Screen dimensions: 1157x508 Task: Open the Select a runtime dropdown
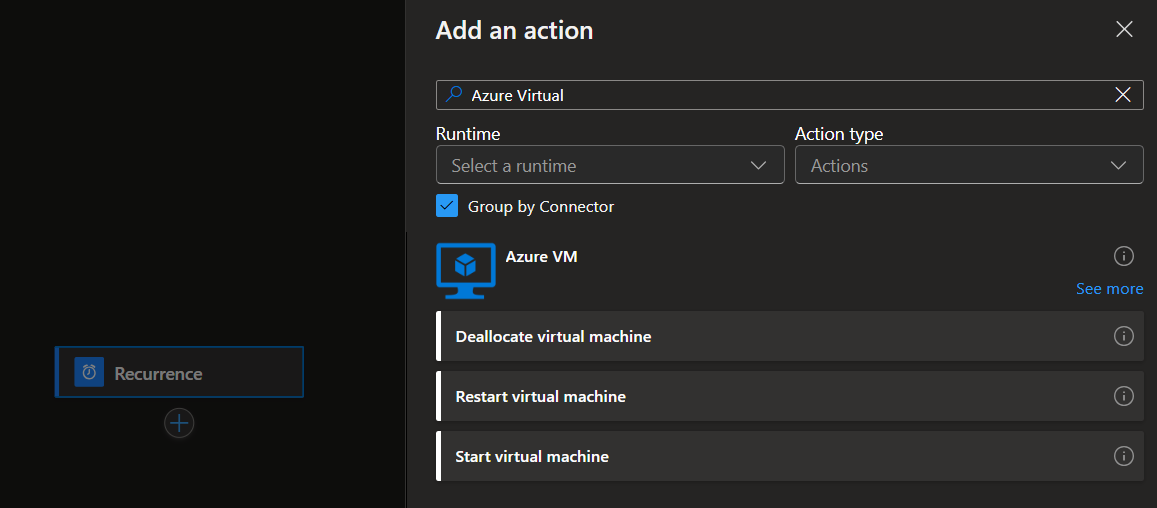(x=609, y=165)
